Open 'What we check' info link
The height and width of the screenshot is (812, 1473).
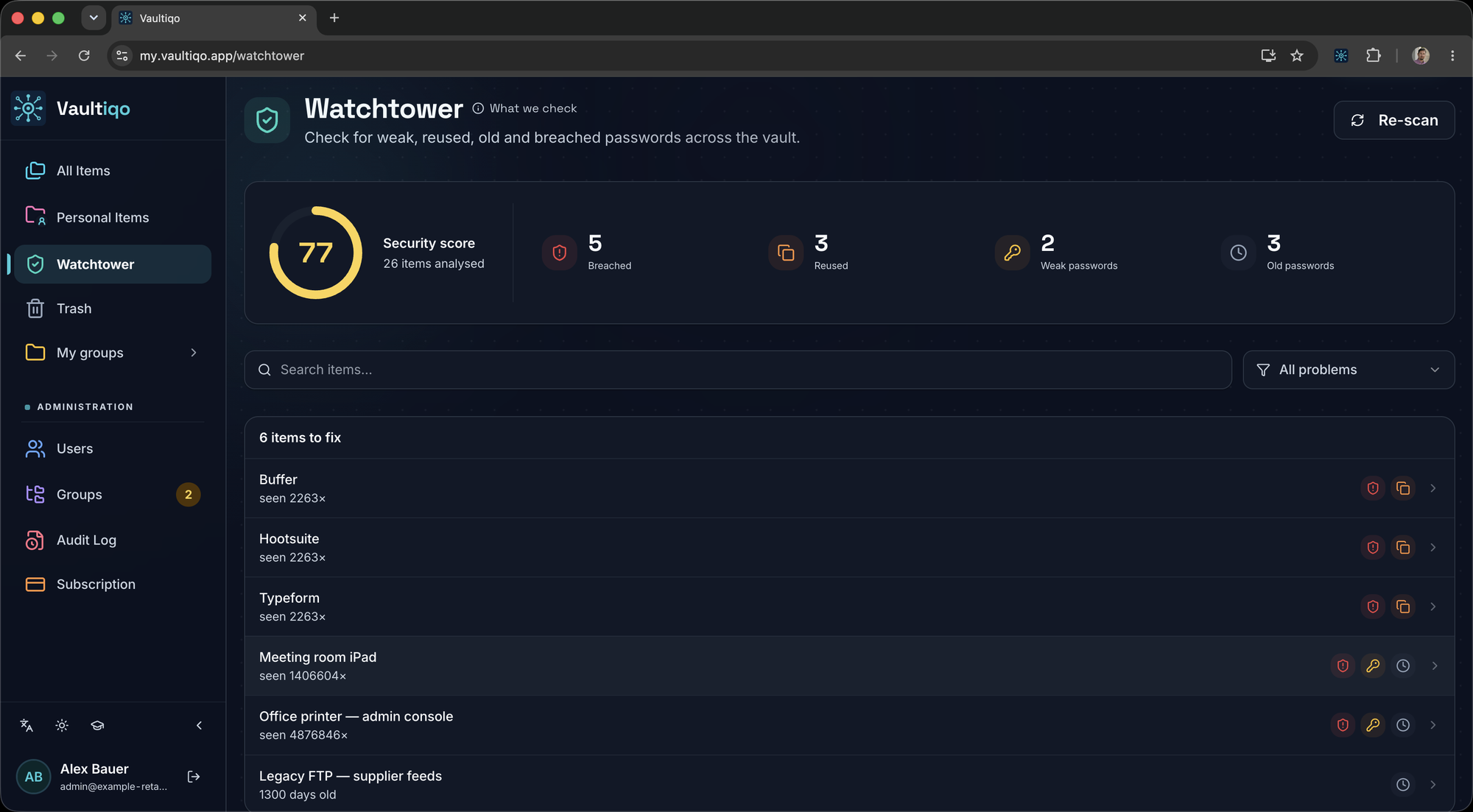pyautogui.click(x=524, y=108)
